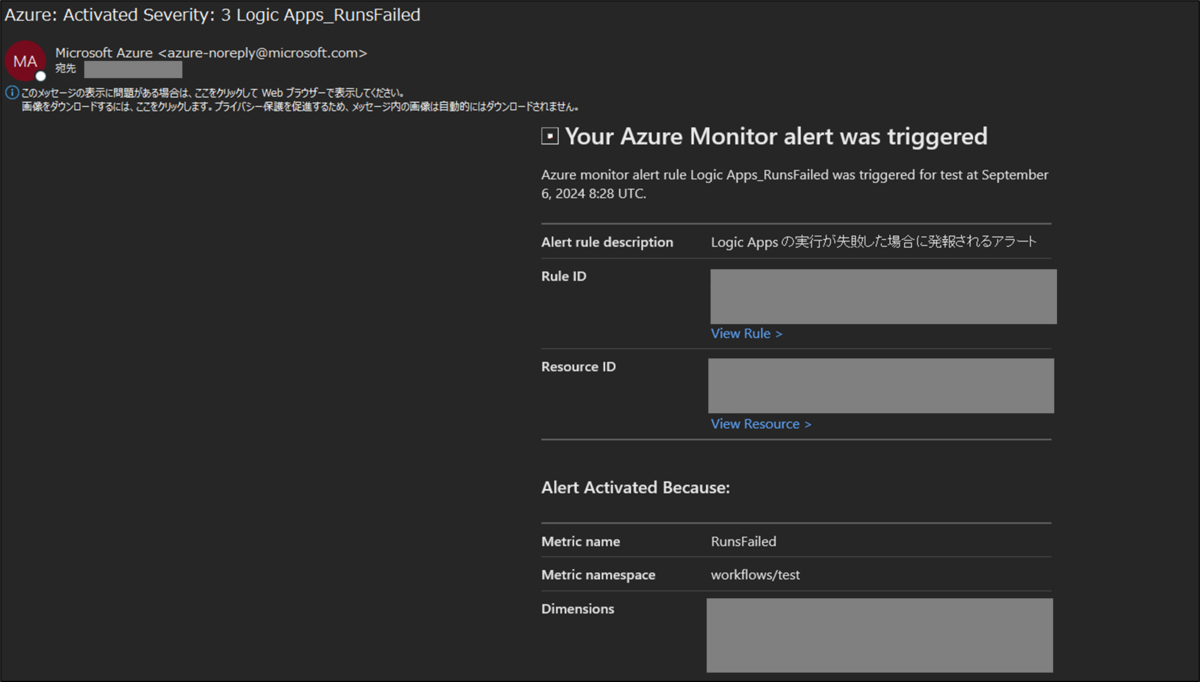Click the 宛先 recipient label
Image resolution: width=1200 pixels, height=682 pixels.
[66, 69]
